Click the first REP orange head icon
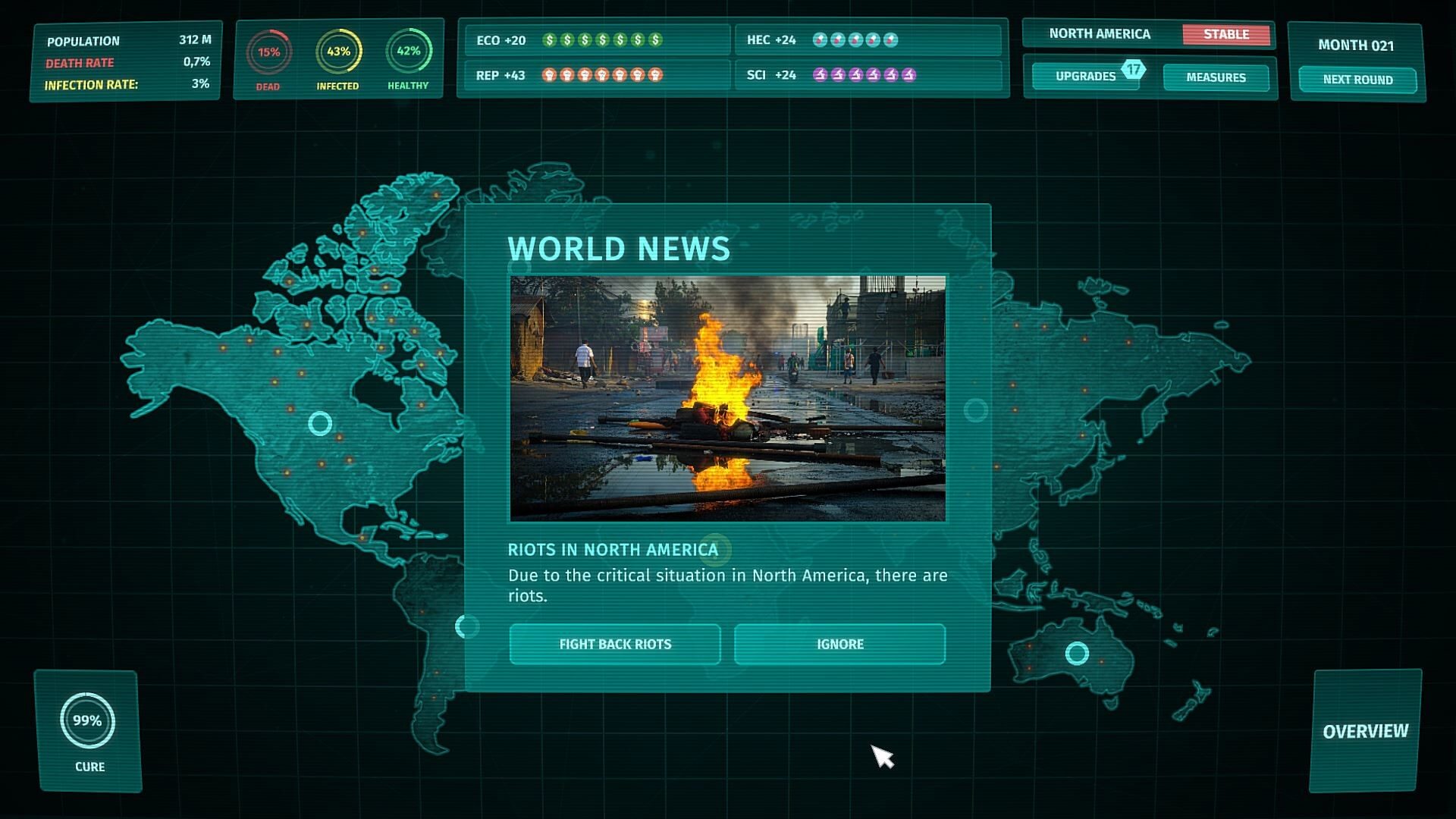Screen dimensions: 1456x819 tap(550, 75)
